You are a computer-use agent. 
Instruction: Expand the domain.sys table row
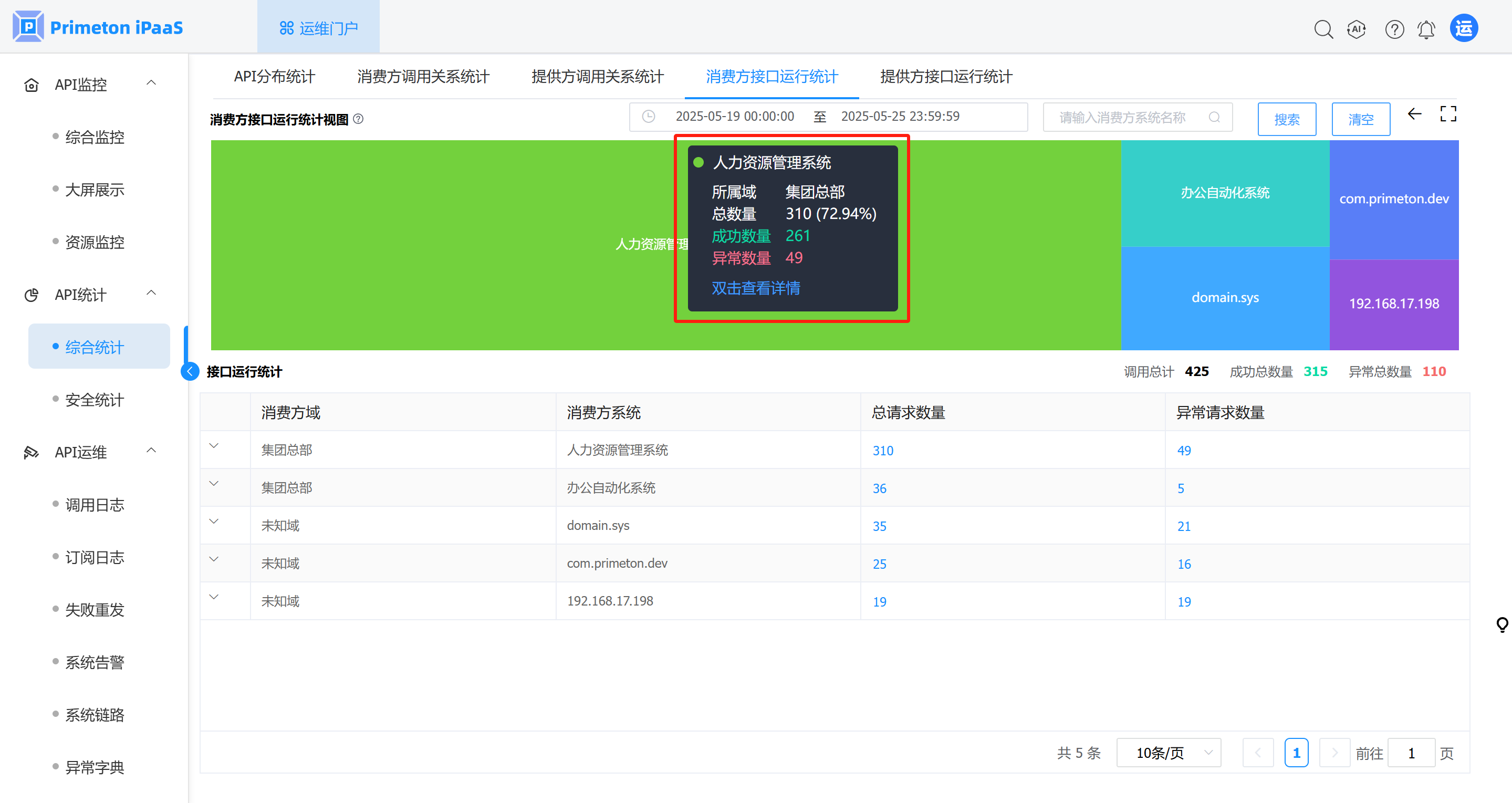tap(214, 522)
